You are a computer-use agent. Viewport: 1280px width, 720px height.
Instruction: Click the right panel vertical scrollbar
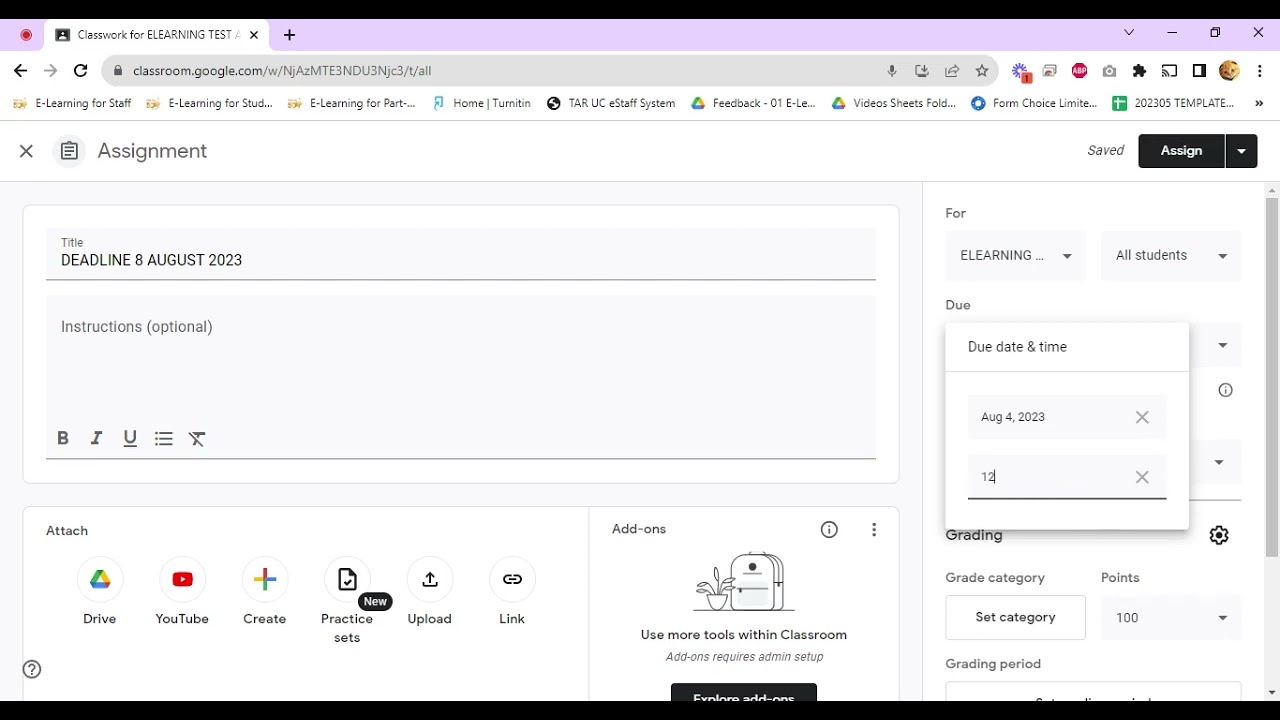(x=1272, y=378)
